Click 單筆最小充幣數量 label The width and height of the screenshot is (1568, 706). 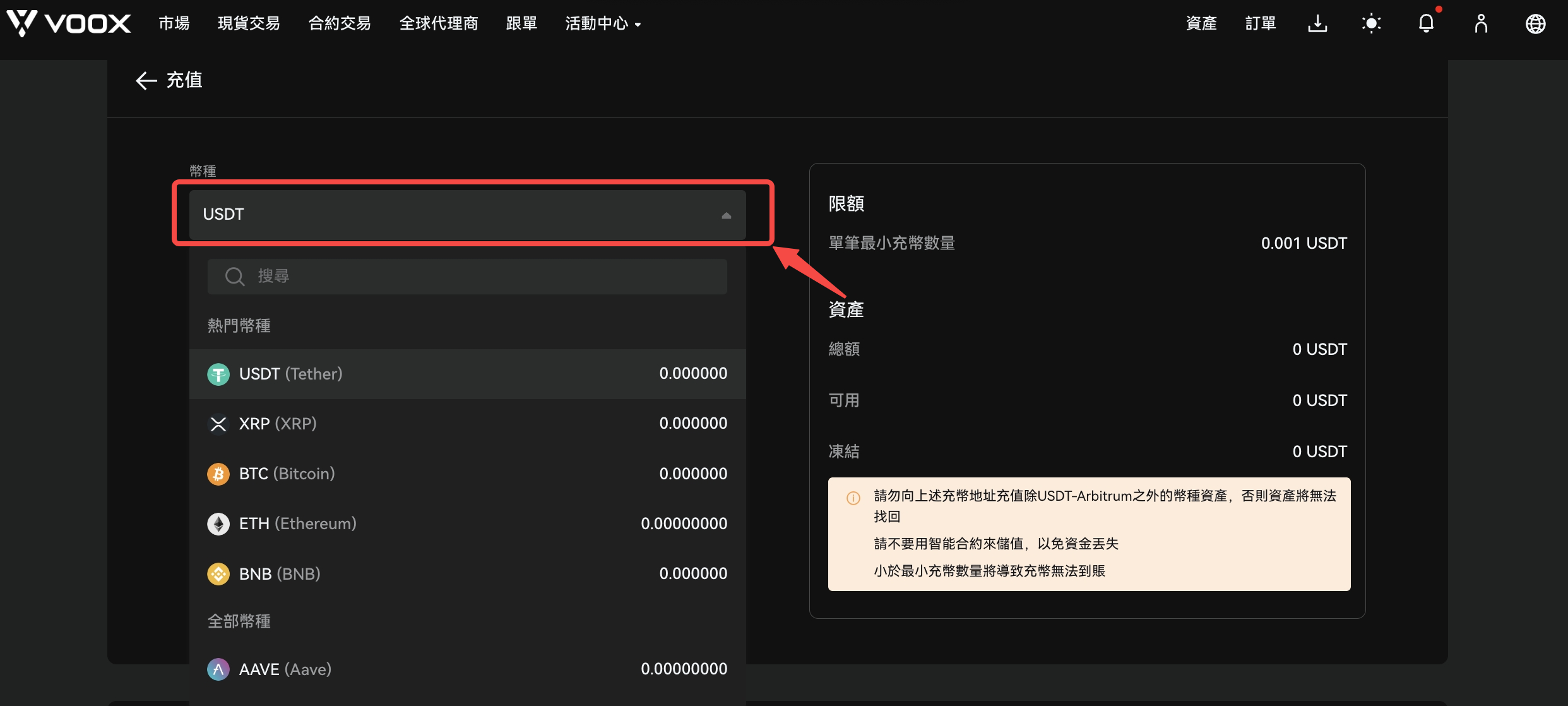(891, 243)
